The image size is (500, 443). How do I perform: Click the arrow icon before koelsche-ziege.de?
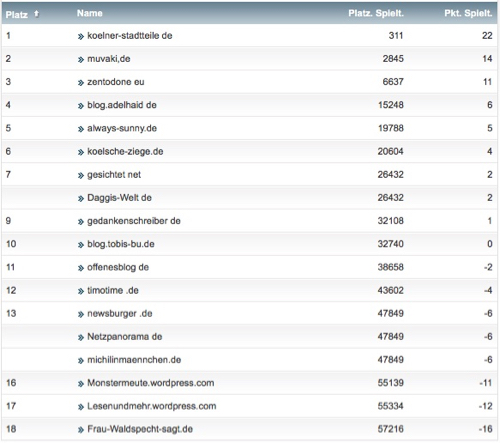click(x=81, y=152)
